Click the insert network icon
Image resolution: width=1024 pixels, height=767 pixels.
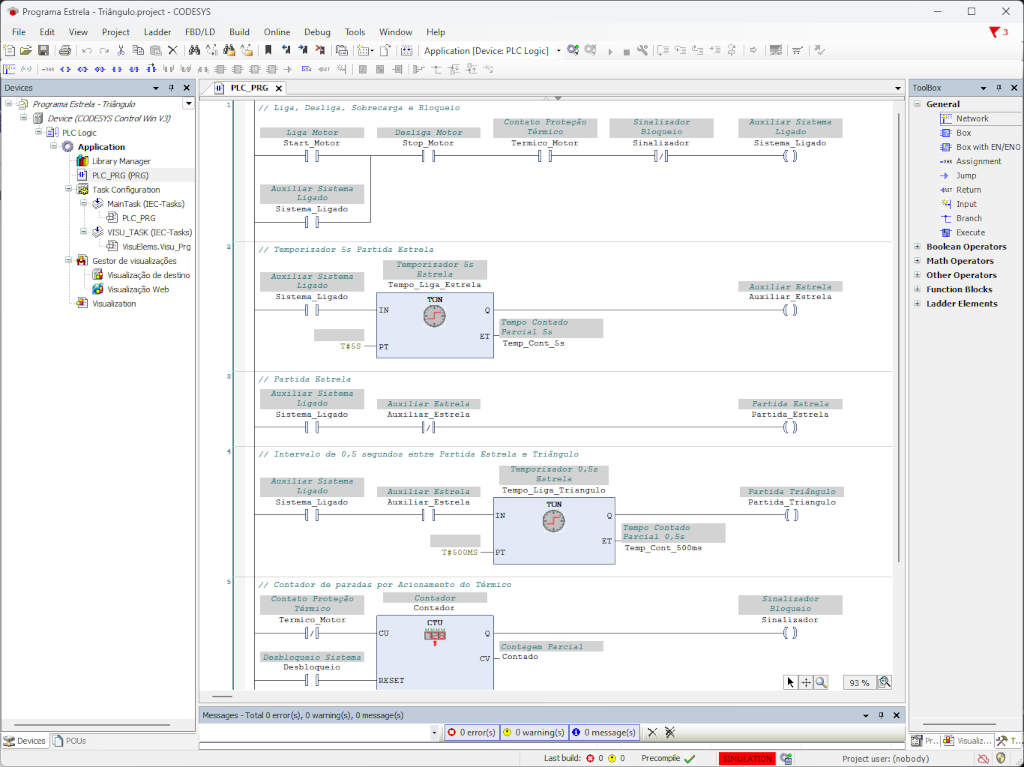coord(9,69)
